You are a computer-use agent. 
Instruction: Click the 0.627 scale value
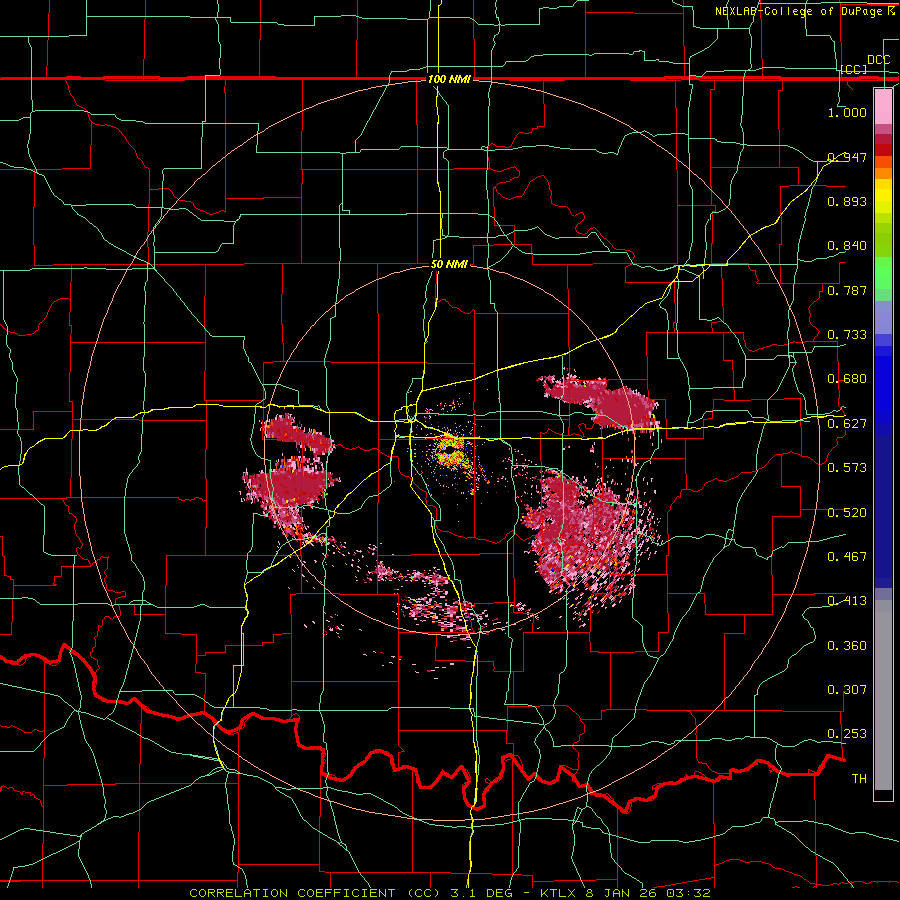[x=847, y=424]
